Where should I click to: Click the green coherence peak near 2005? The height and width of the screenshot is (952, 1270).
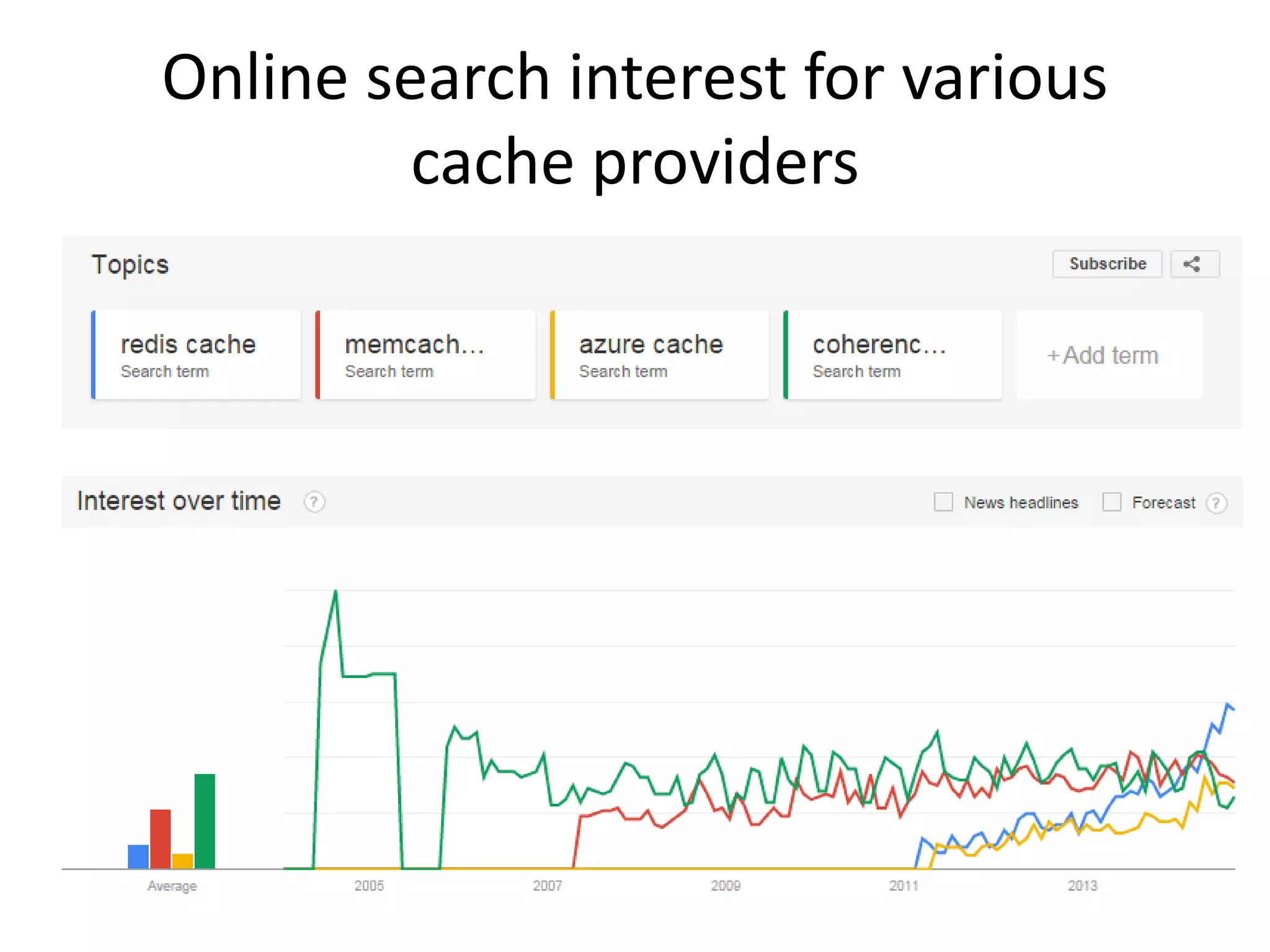click(x=335, y=593)
